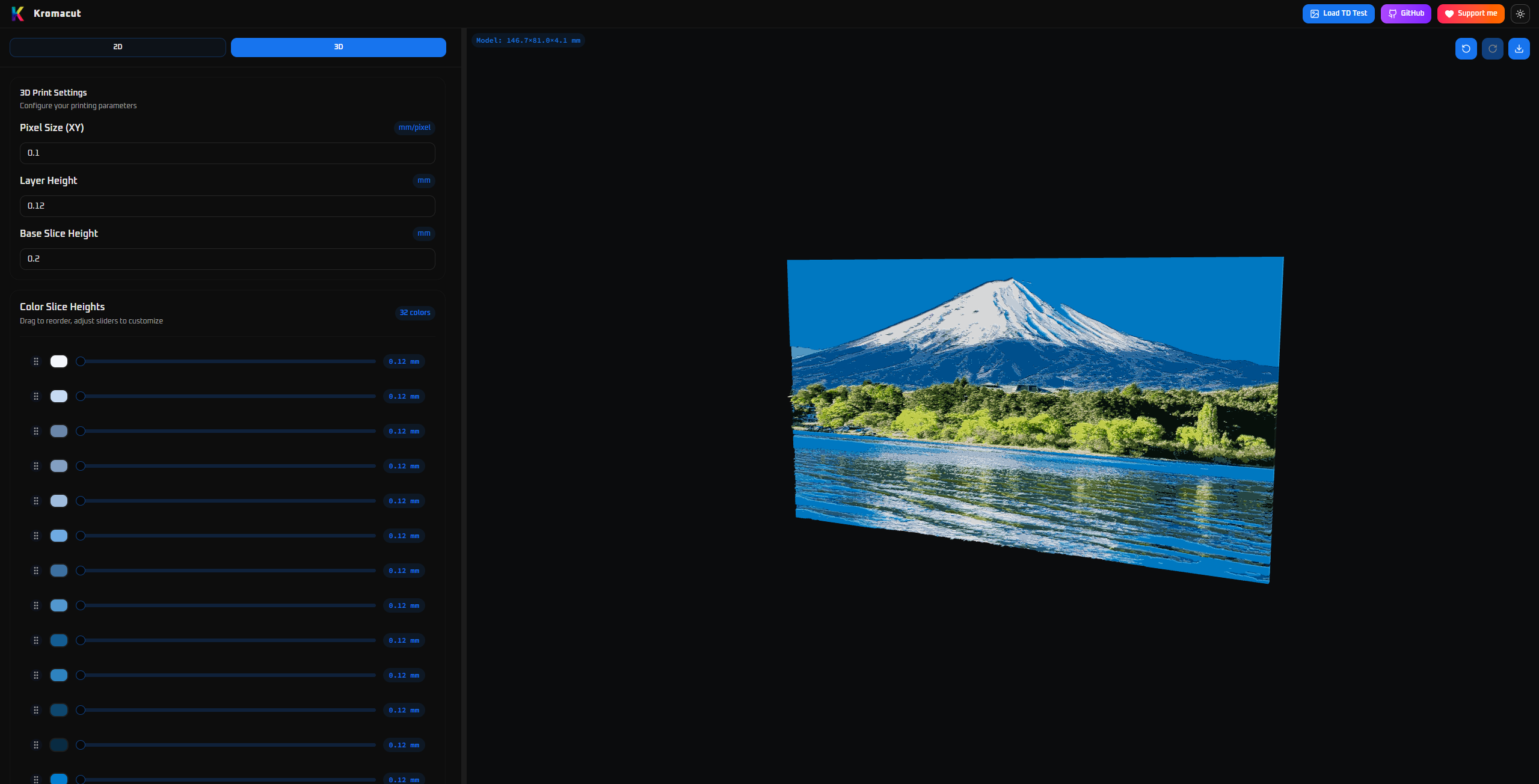This screenshot has height=784, width=1539.
Task: Open the GitHub link
Action: (x=1405, y=13)
